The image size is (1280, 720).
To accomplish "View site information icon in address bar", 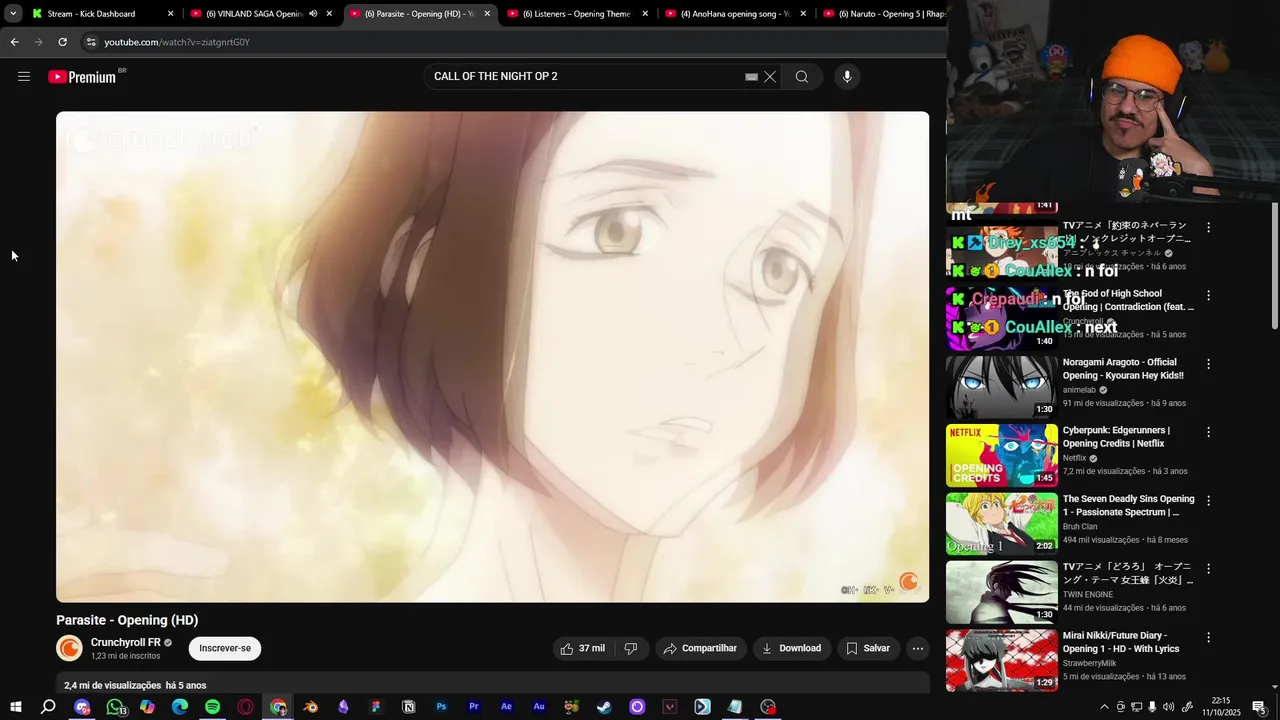I will [91, 42].
